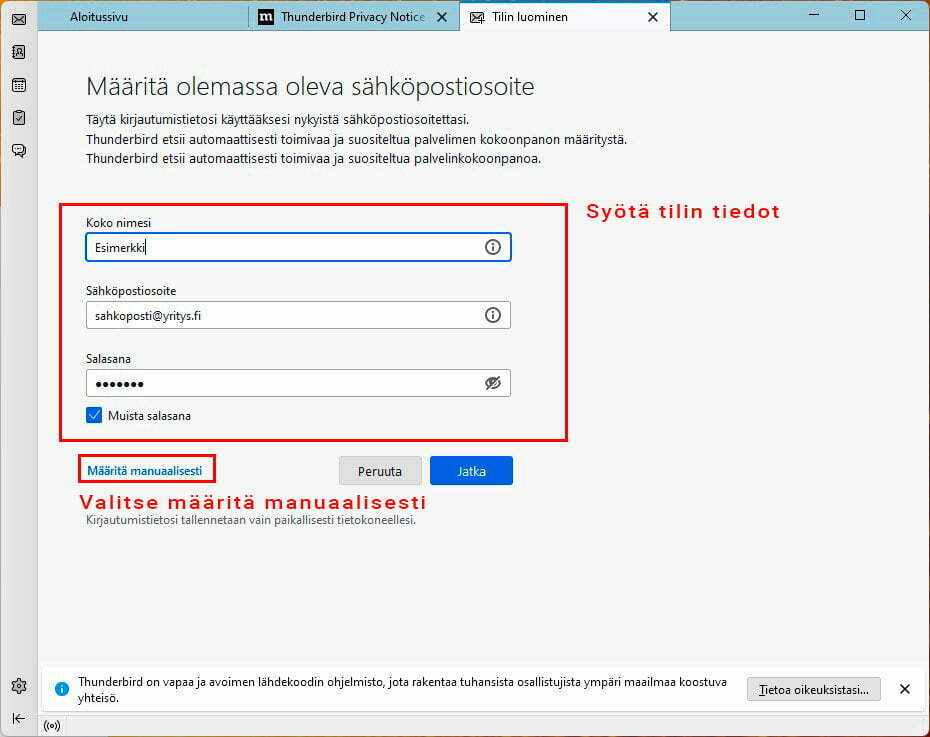Show info for Sähköpostiosoite field
930x737 pixels.
(493, 315)
